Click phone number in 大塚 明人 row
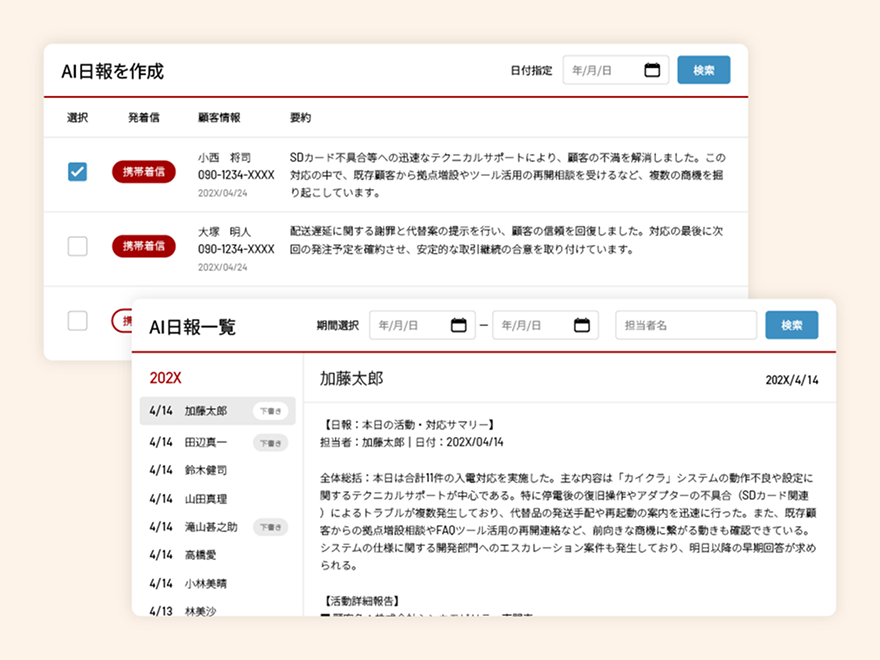This screenshot has width=880, height=660. pyautogui.click(x=236, y=249)
